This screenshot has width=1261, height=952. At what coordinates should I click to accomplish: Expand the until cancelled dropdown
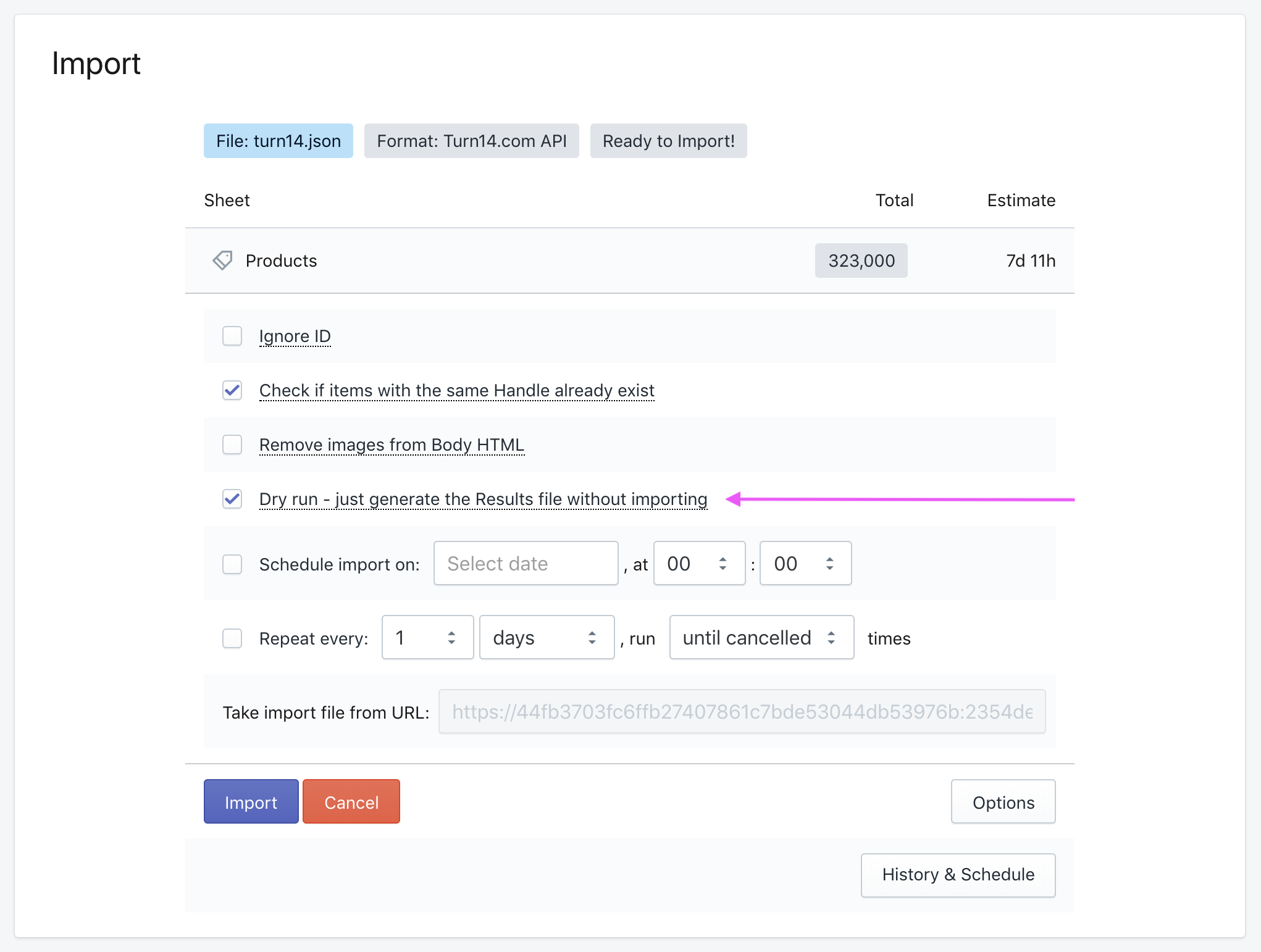(761, 638)
